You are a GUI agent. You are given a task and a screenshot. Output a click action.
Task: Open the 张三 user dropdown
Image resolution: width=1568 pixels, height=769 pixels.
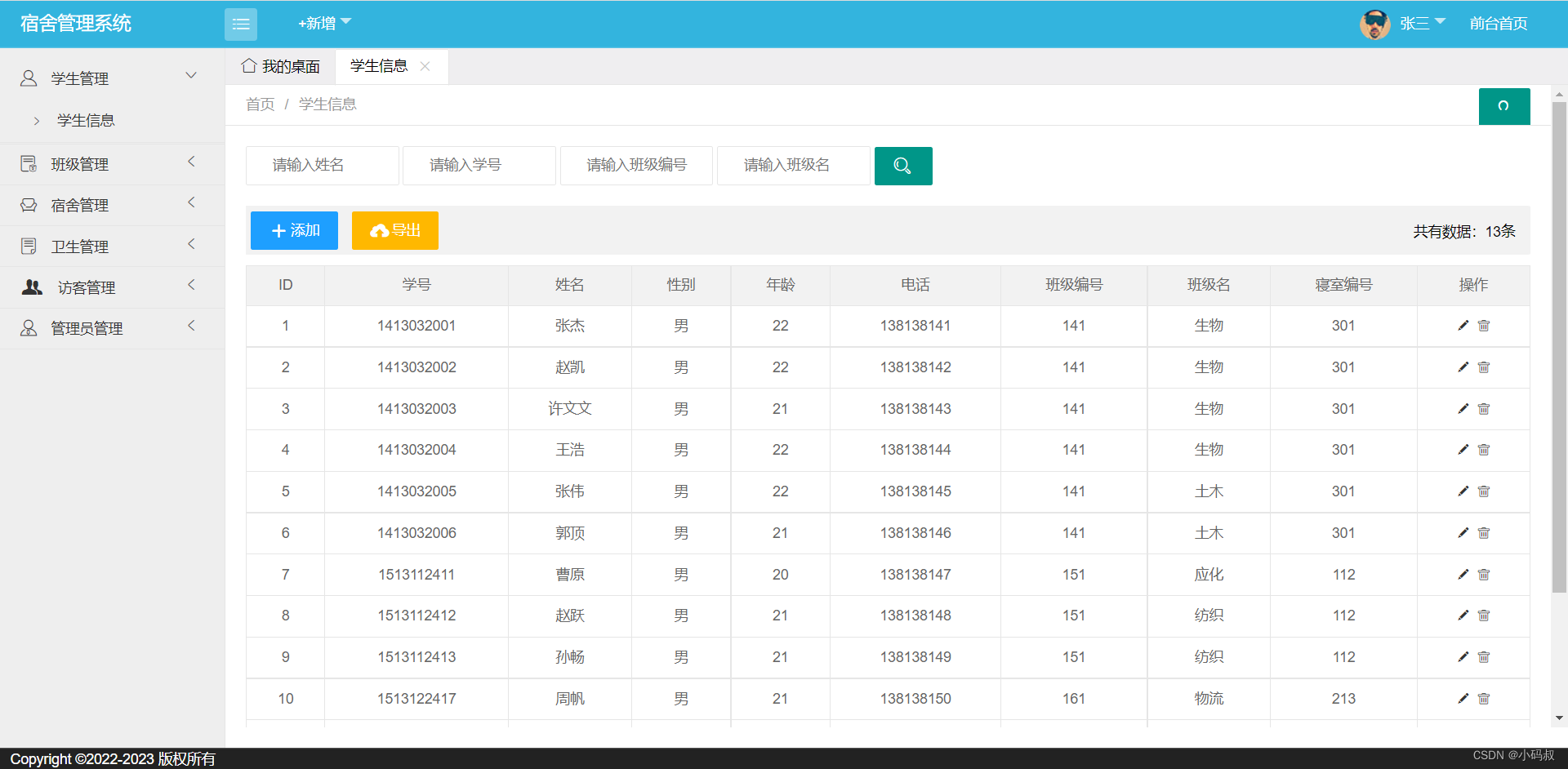tap(1423, 24)
